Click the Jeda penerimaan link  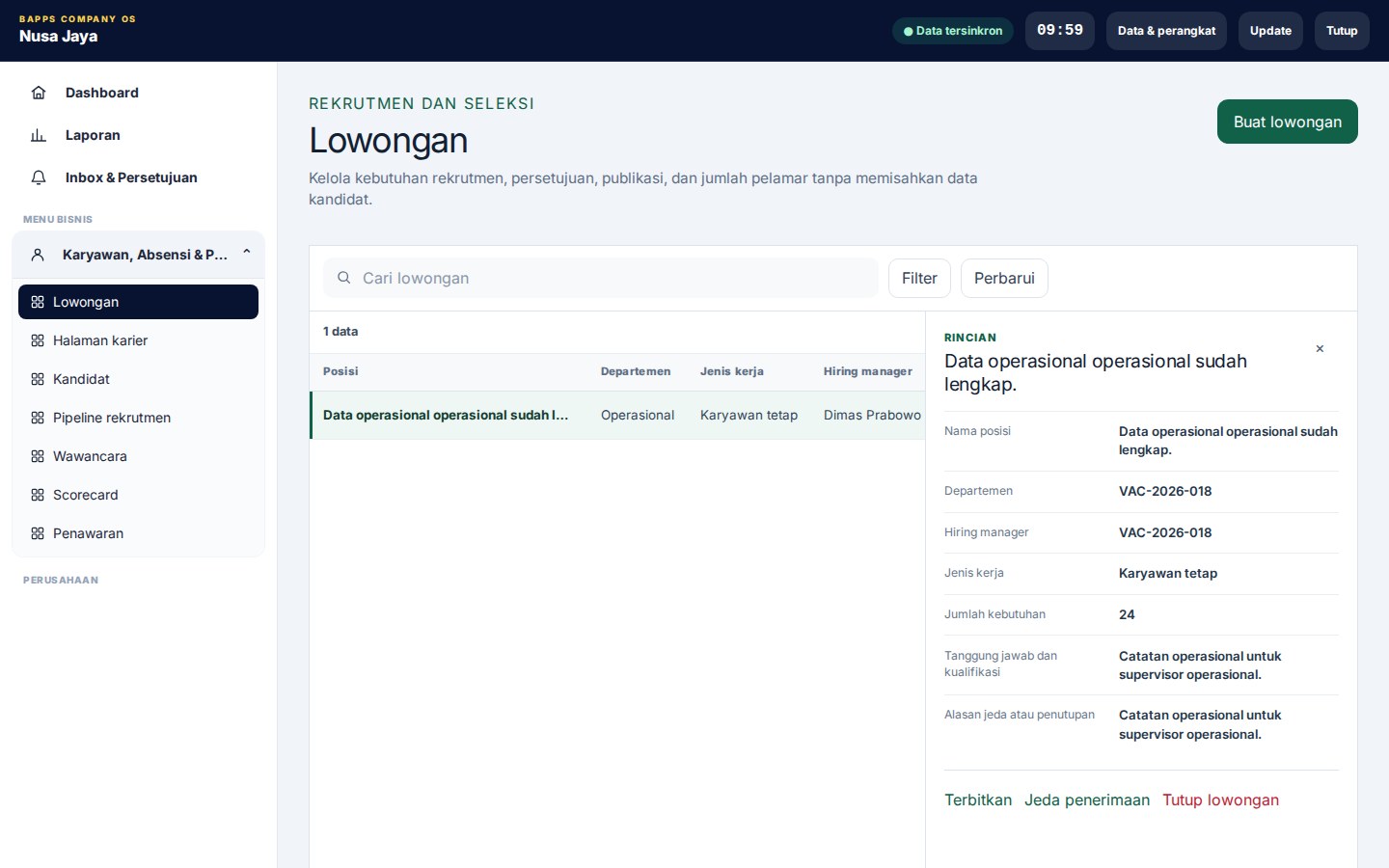tap(1087, 800)
